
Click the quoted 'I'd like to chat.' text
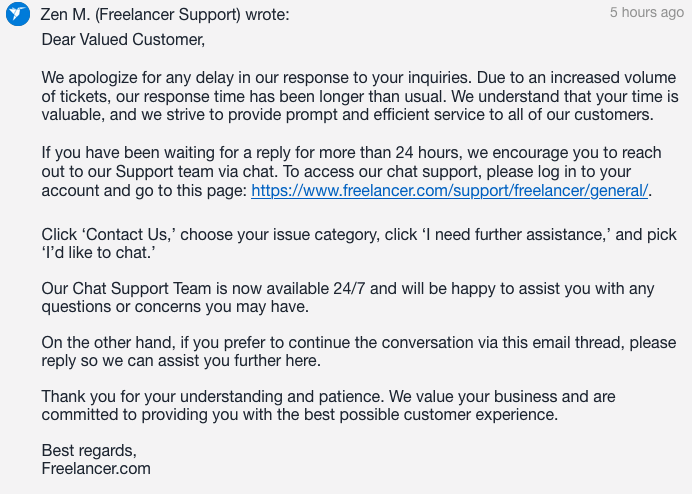[x=98, y=253]
